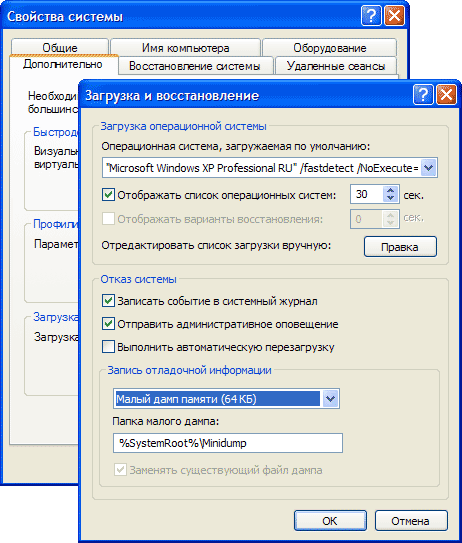
Task: Click the 30 seconds value field
Action: 367,194
